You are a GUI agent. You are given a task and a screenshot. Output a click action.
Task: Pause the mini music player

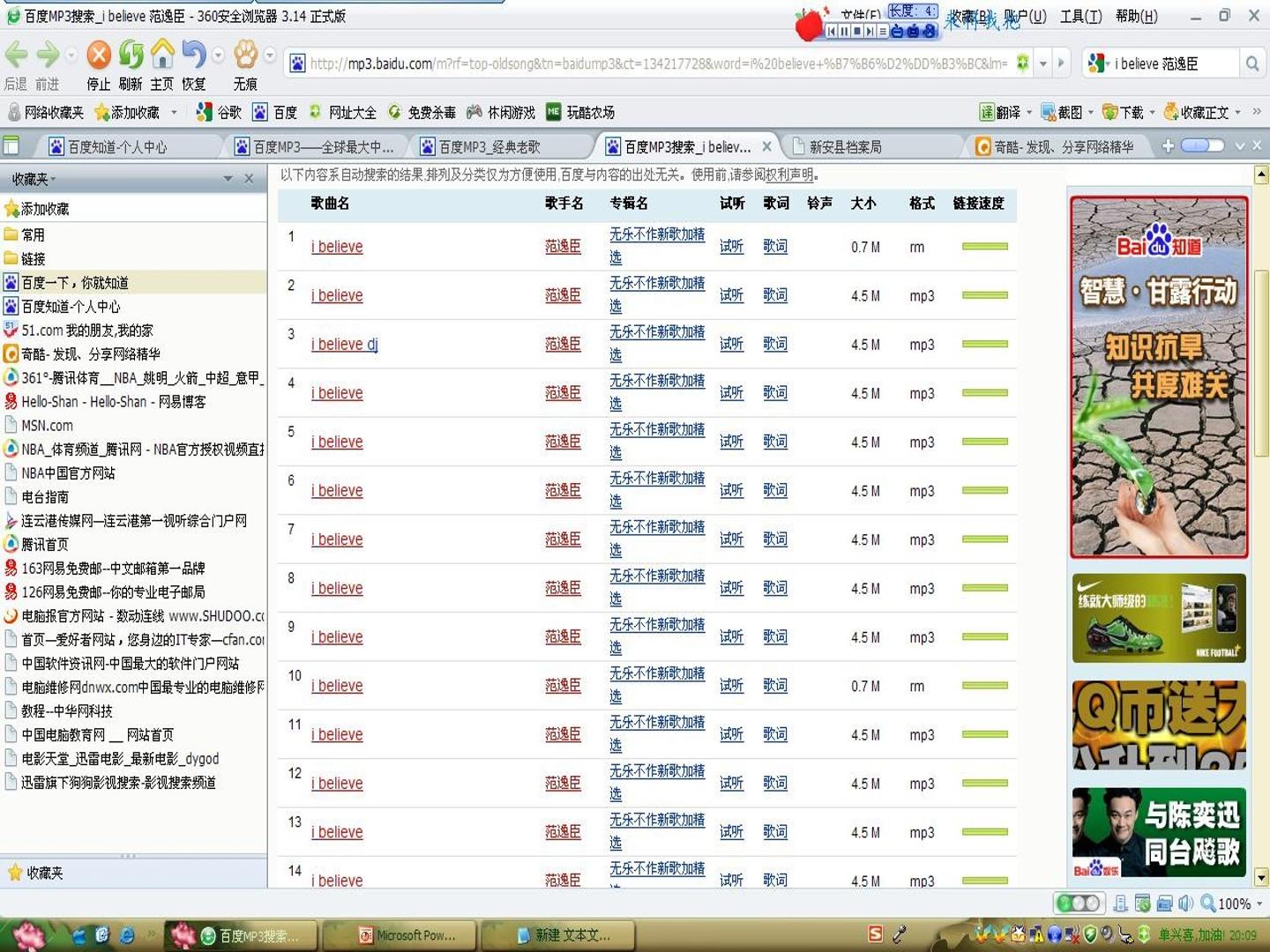point(844,31)
